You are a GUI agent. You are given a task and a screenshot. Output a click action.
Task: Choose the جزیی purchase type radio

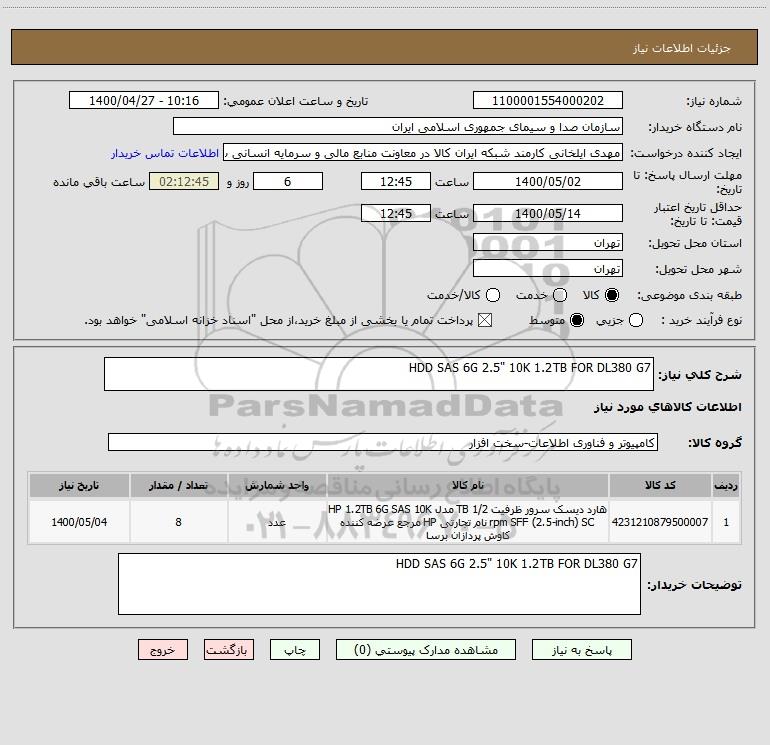coord(635,321)
